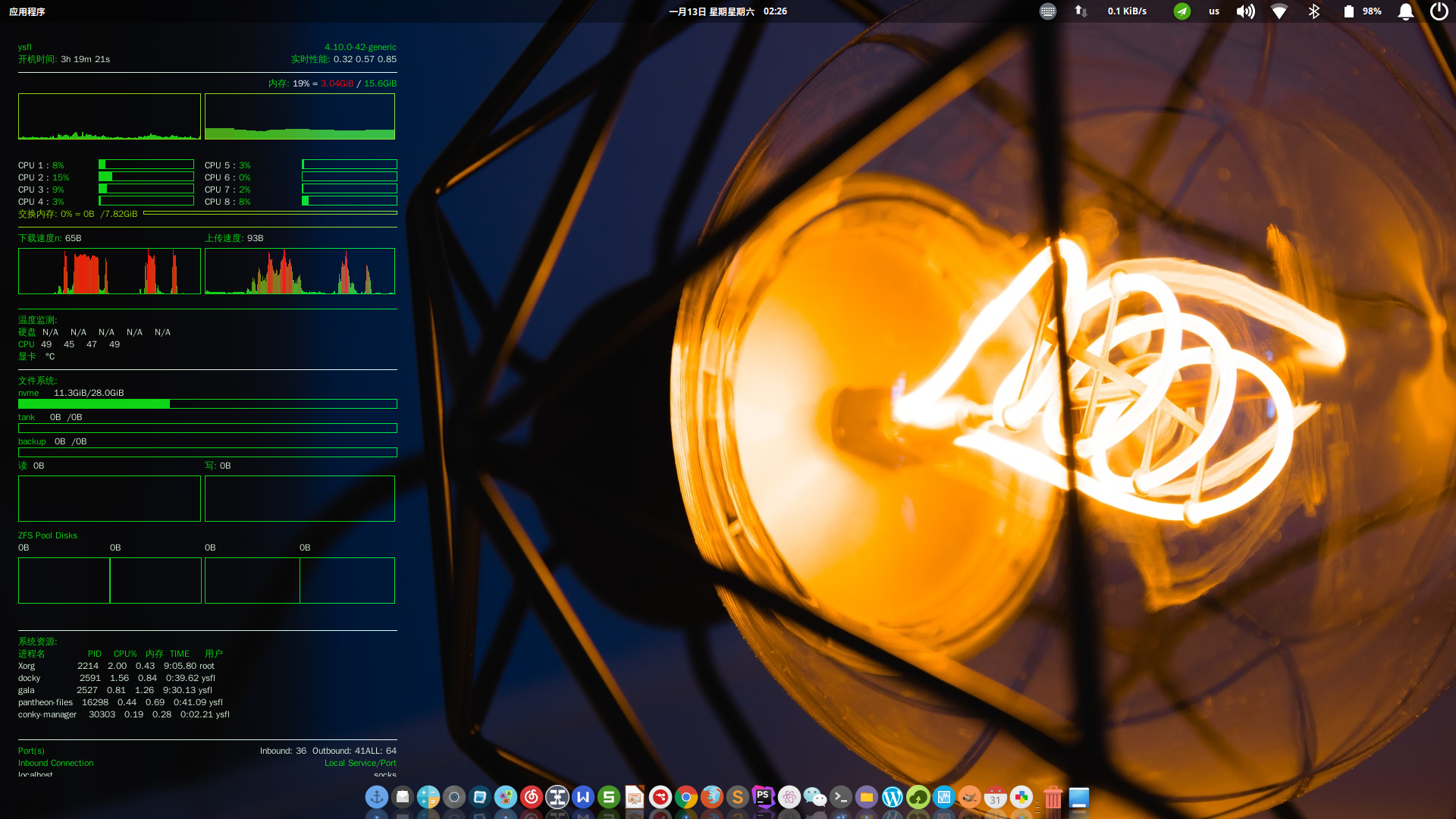
Task: Open NetEase Cloud Music dock icon
Action: point(531,797)
